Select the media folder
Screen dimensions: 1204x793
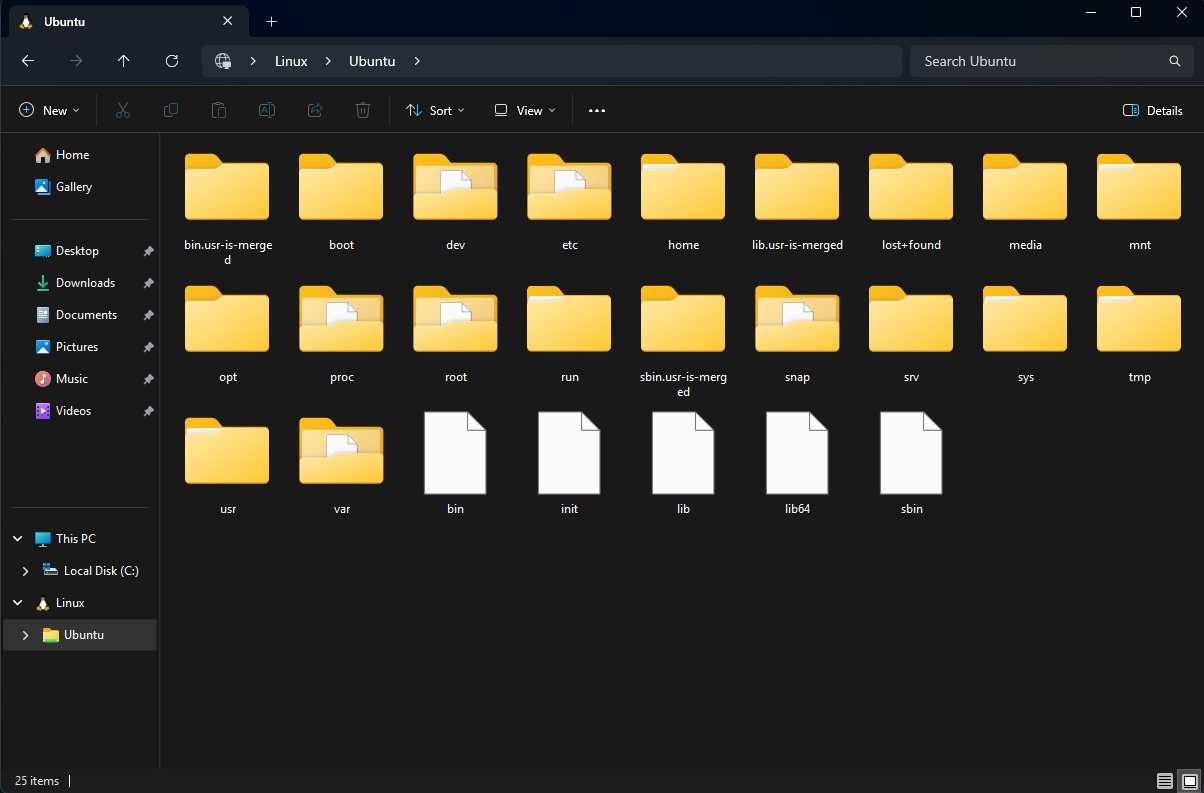[1026, 202]
